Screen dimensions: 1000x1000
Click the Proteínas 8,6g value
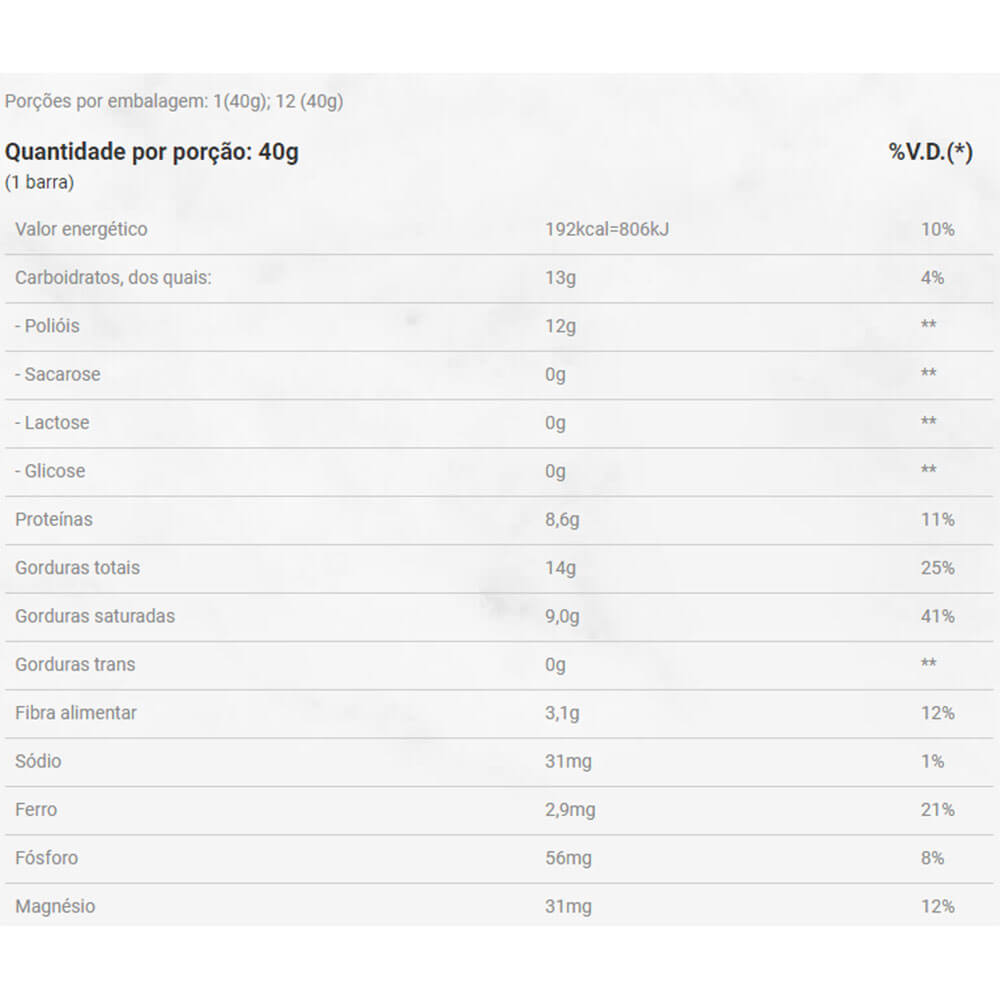coord(563,519)
